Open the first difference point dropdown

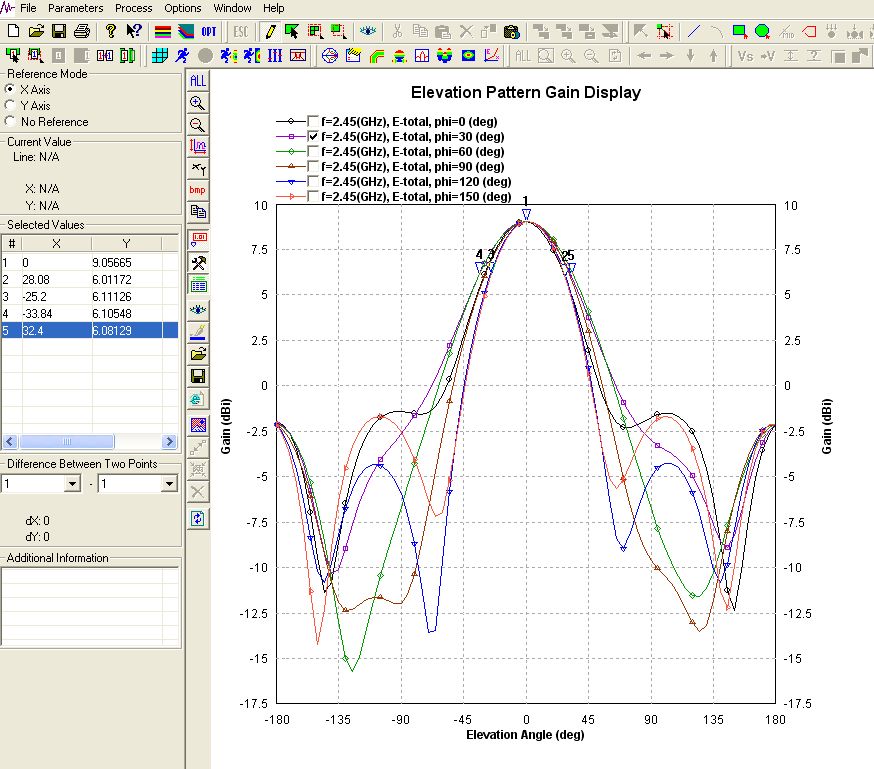click(71, 484)
